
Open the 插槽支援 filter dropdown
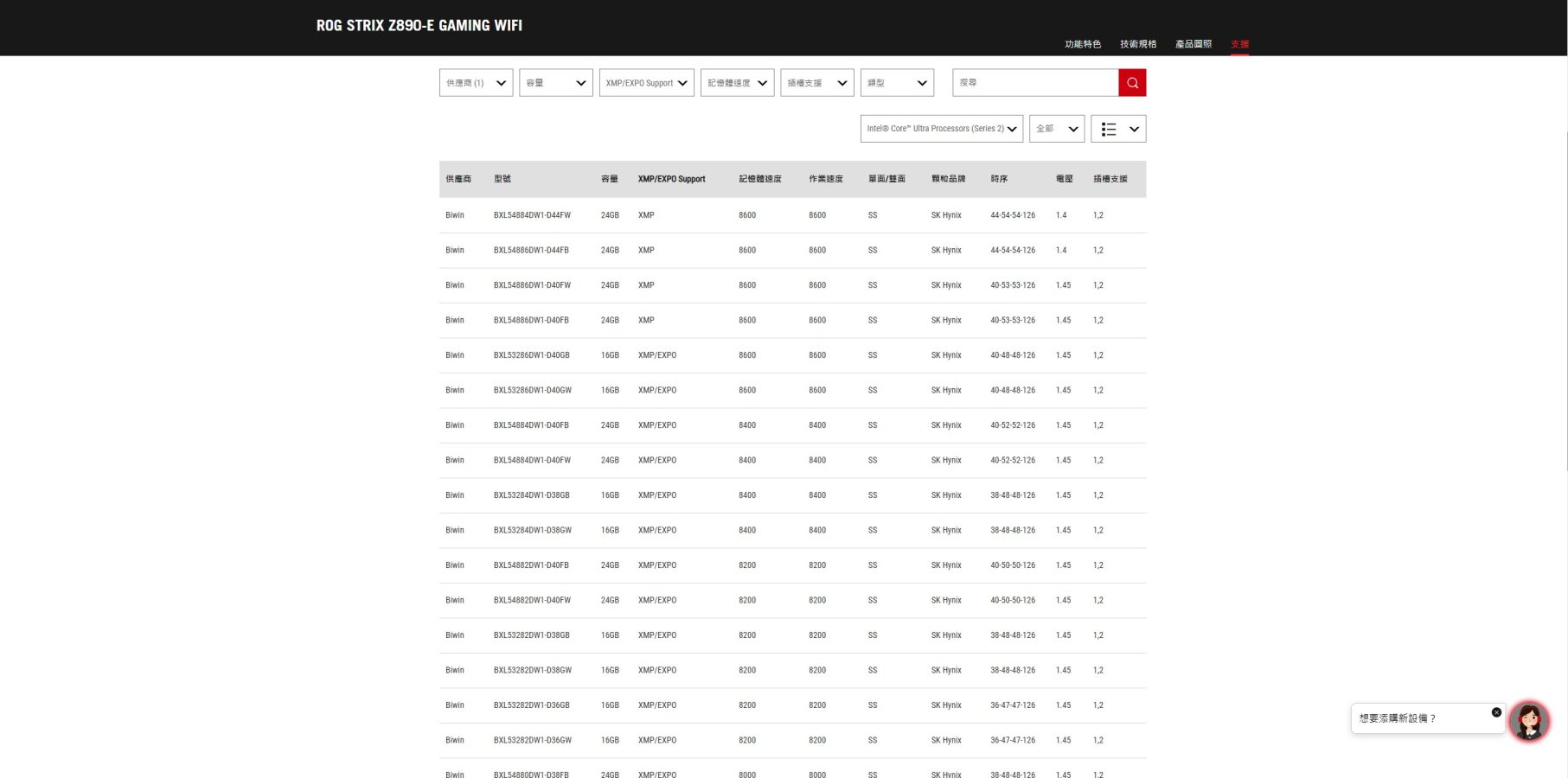817,83
